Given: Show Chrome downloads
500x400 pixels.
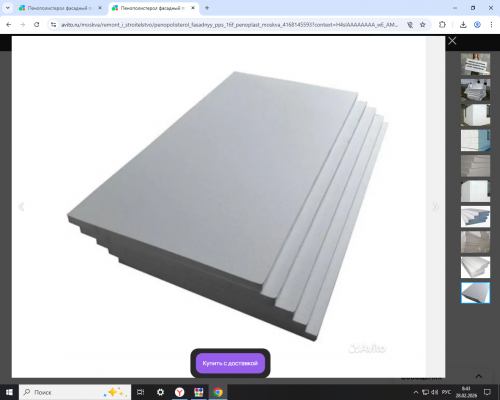Looking at the screenshot, I should [x=463, y=25].
